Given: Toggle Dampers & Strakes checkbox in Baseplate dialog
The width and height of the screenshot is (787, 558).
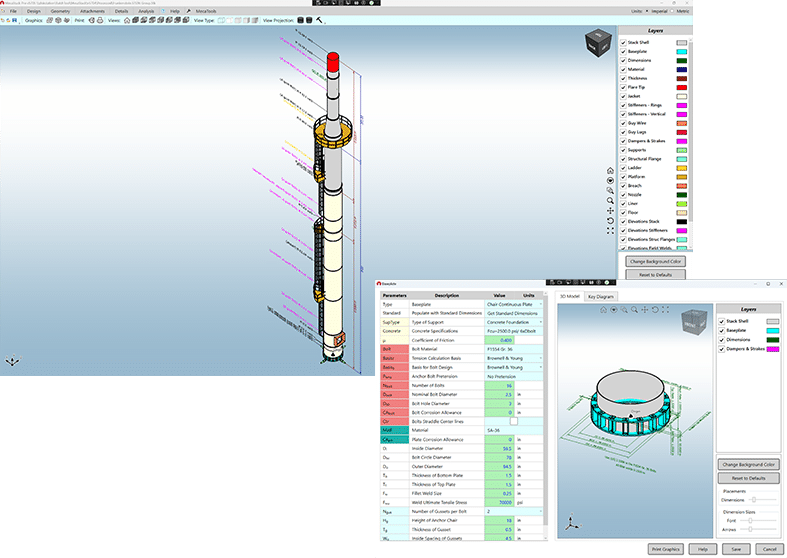Looking at the screenshot, I should tap(721, 349).
